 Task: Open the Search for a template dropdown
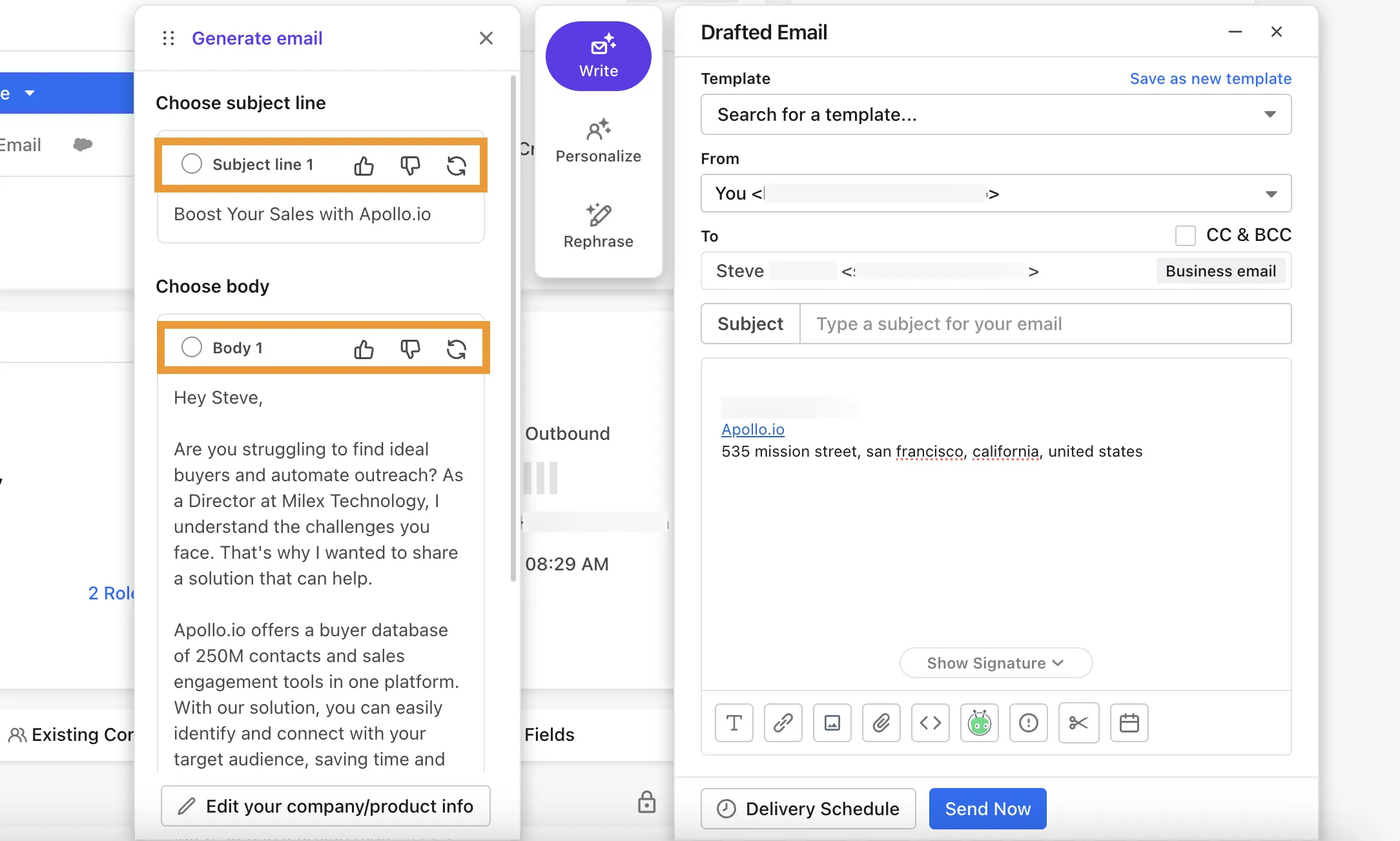tap(996, 115)
